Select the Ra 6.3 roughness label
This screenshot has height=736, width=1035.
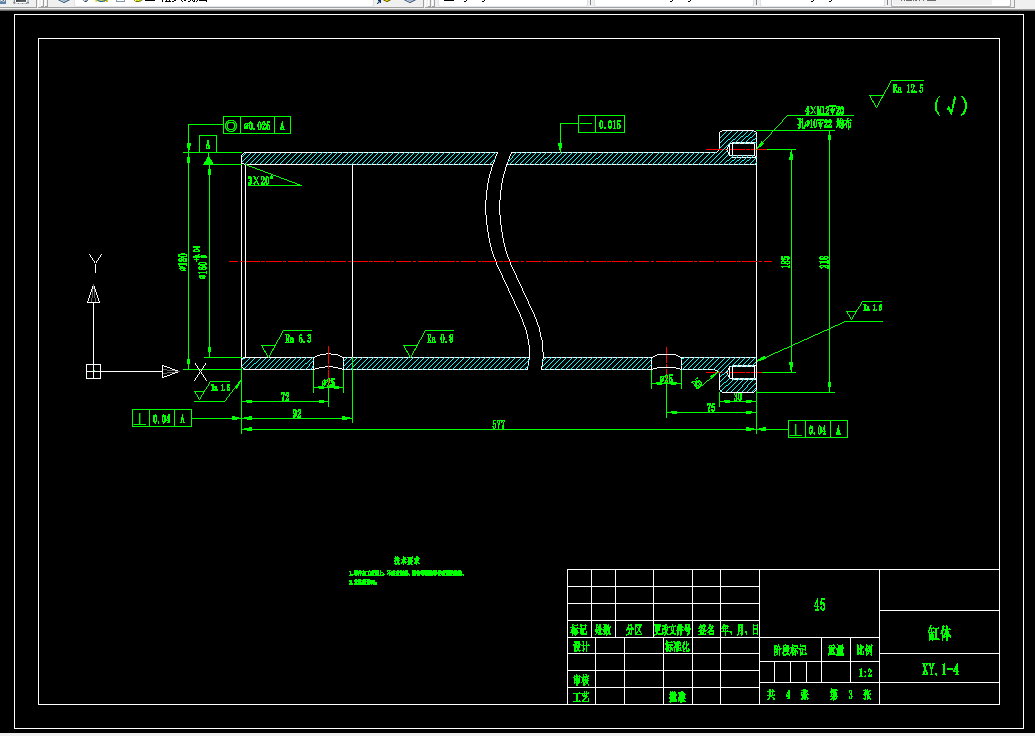pos(298,338)
